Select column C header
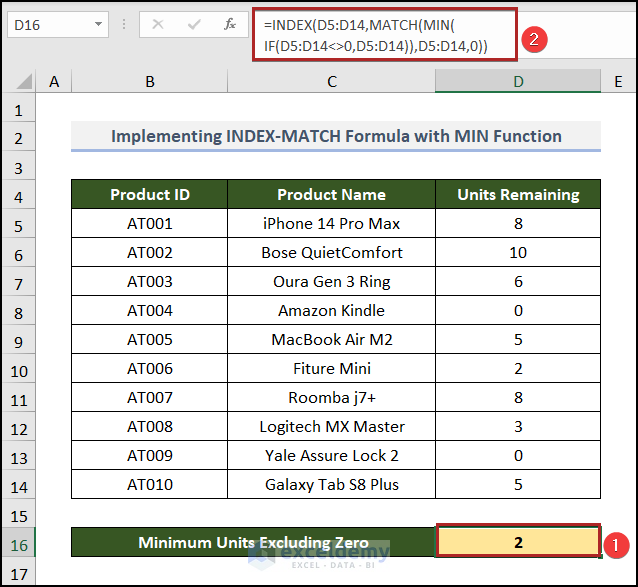The width and height of the screenshot is (638, 587). [x=331, y=81]
